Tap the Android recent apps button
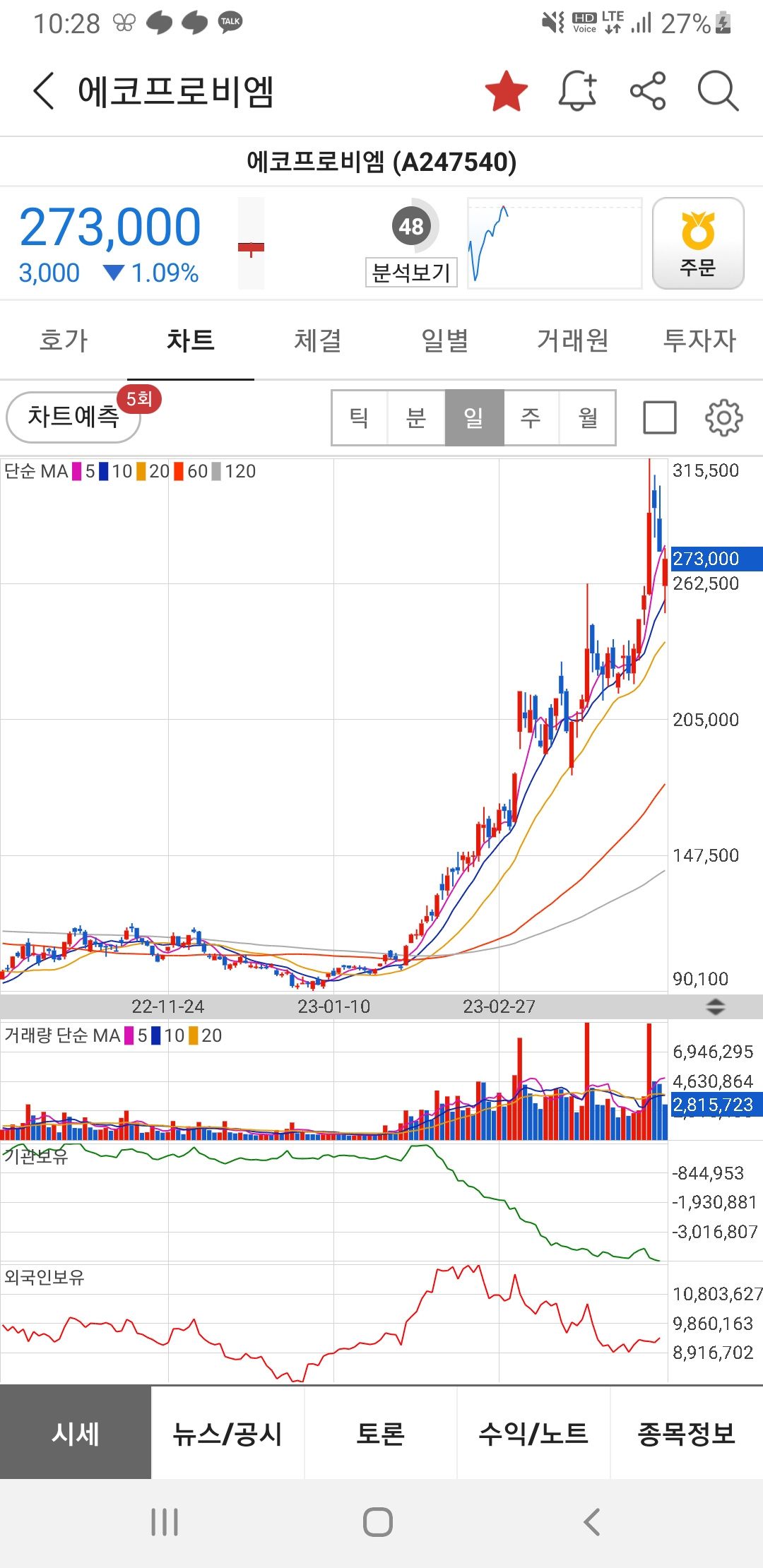The height and width of the screenshot is (1568, 763). [x=165, y=1522]
